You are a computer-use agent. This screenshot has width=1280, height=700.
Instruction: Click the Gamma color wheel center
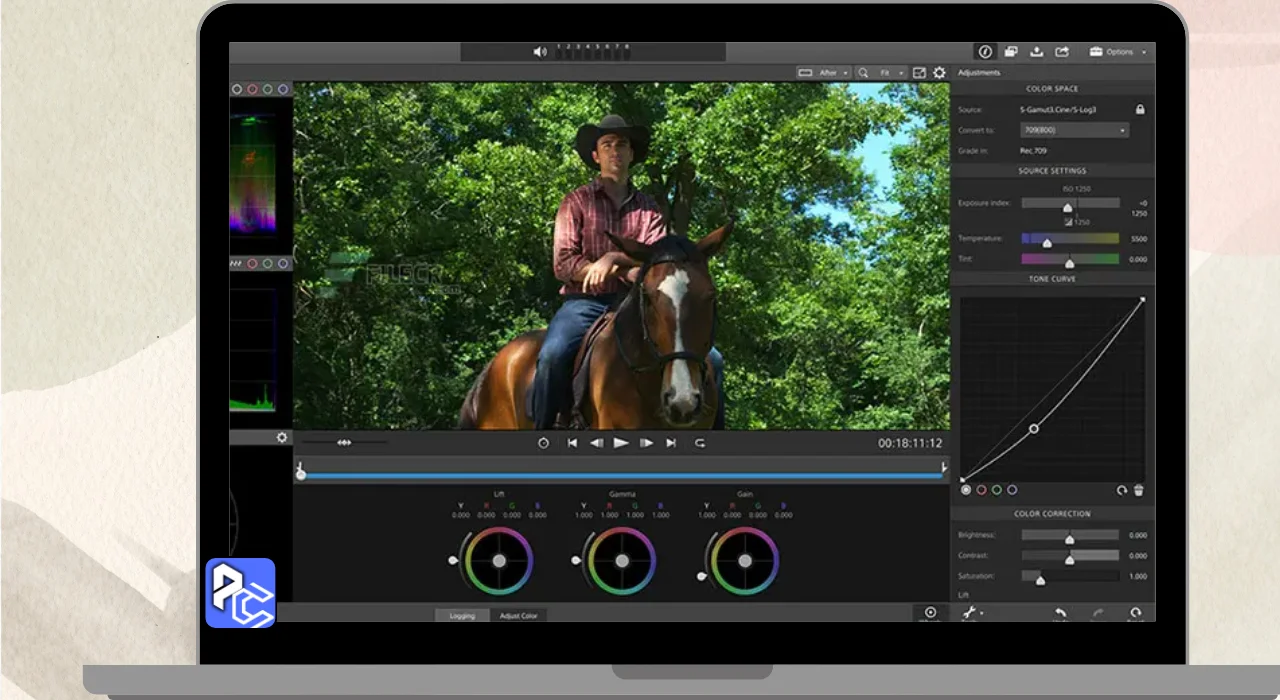tap(622, 561)
